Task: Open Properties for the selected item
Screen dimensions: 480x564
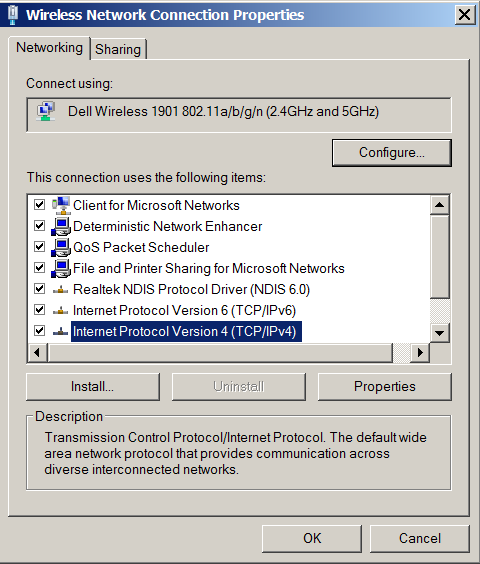Action: pos(384,386)
